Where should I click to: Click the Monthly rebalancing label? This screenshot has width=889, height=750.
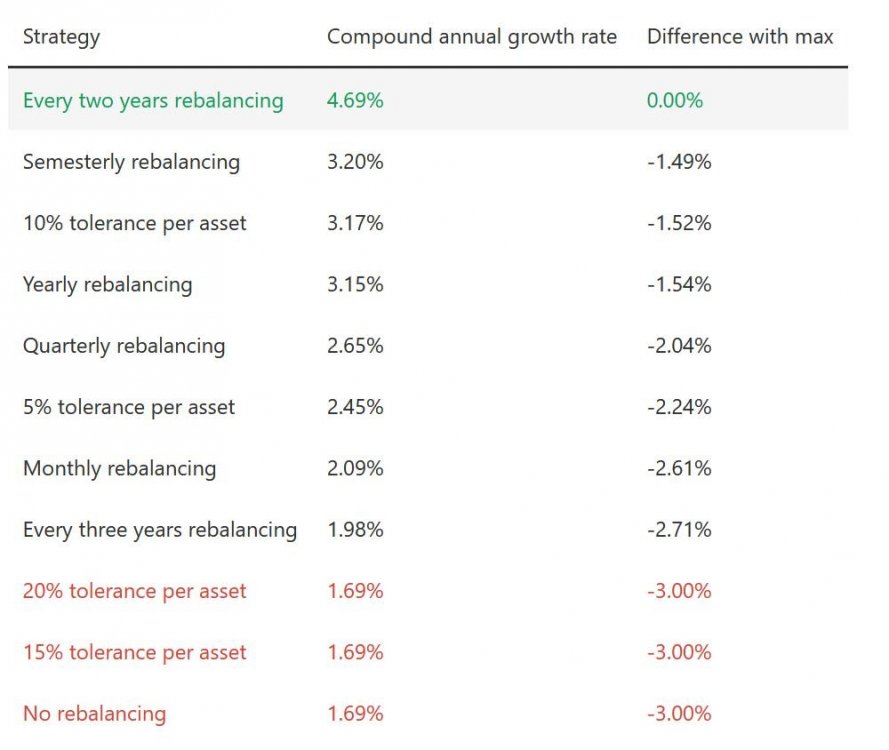click(119, 468)
